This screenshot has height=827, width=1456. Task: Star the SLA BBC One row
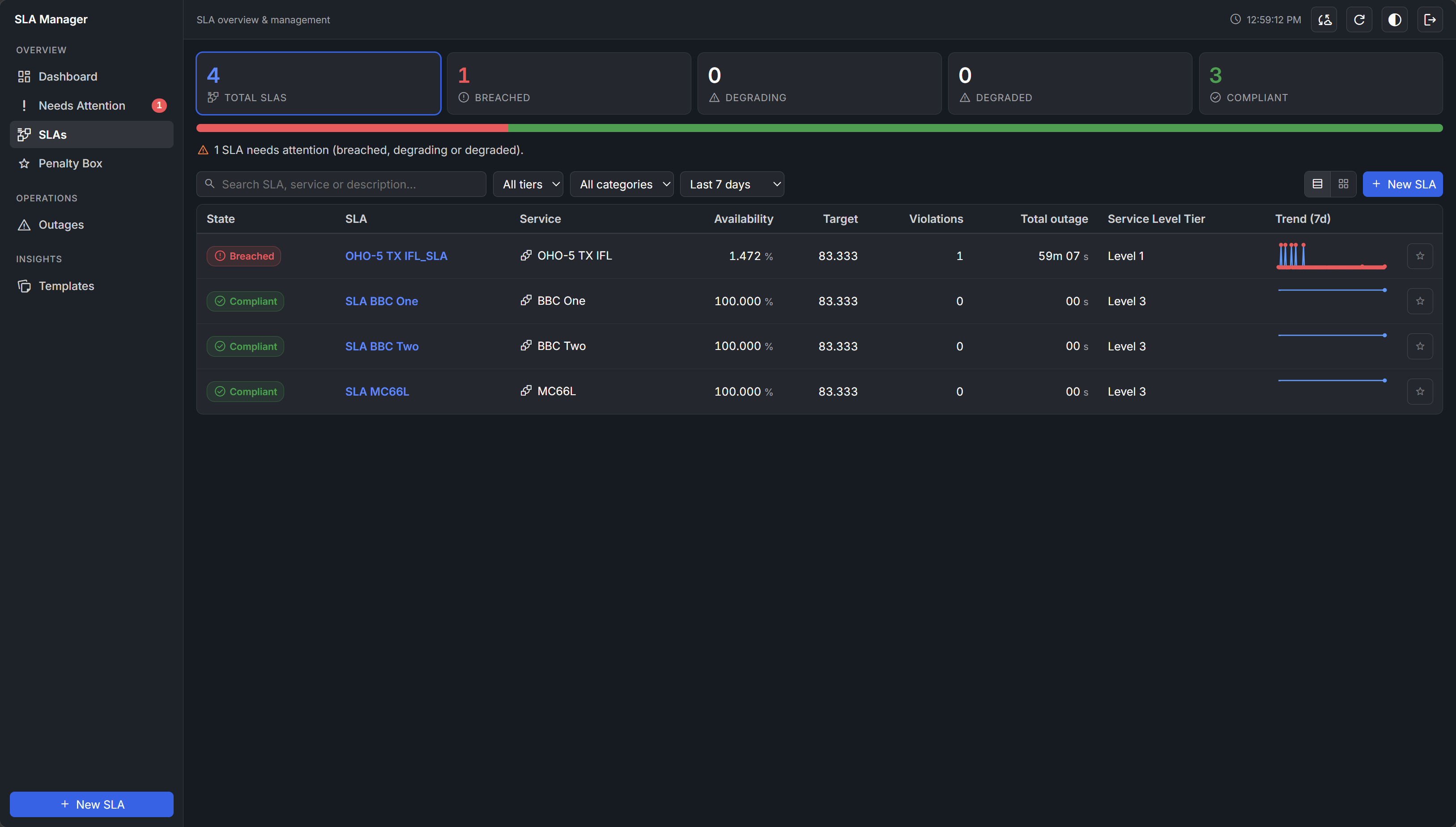click(x=1420, y=301)
